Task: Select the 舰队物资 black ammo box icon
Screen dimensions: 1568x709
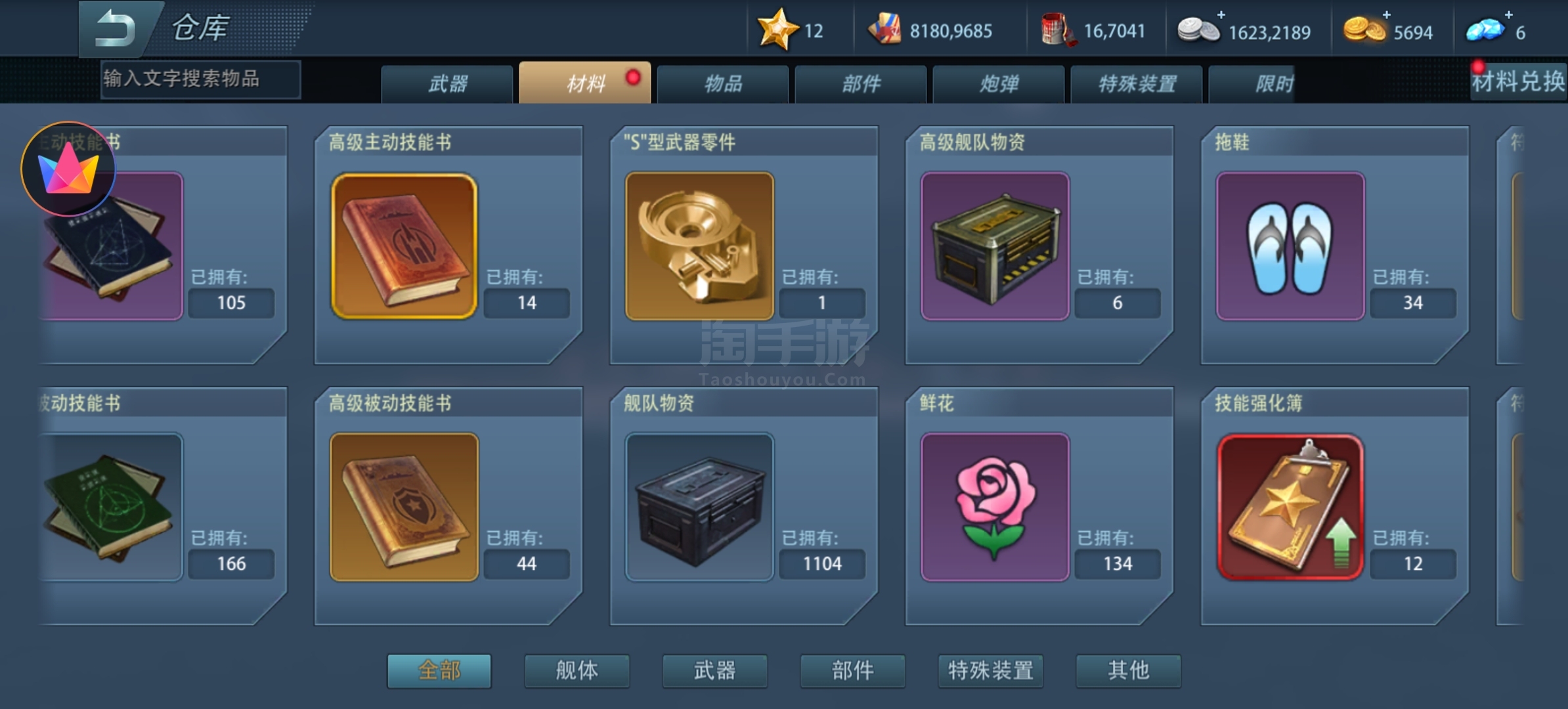Action: click(x=699, y=507)
